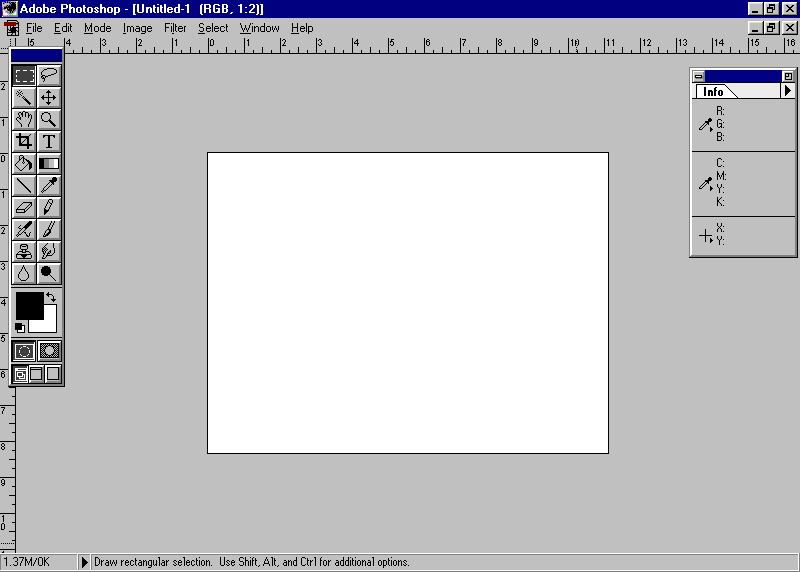The width and height of the screenshot is (800, 572).
Task: Collapse the Info palette with zoom box
Action: click(x=788, y=77)
